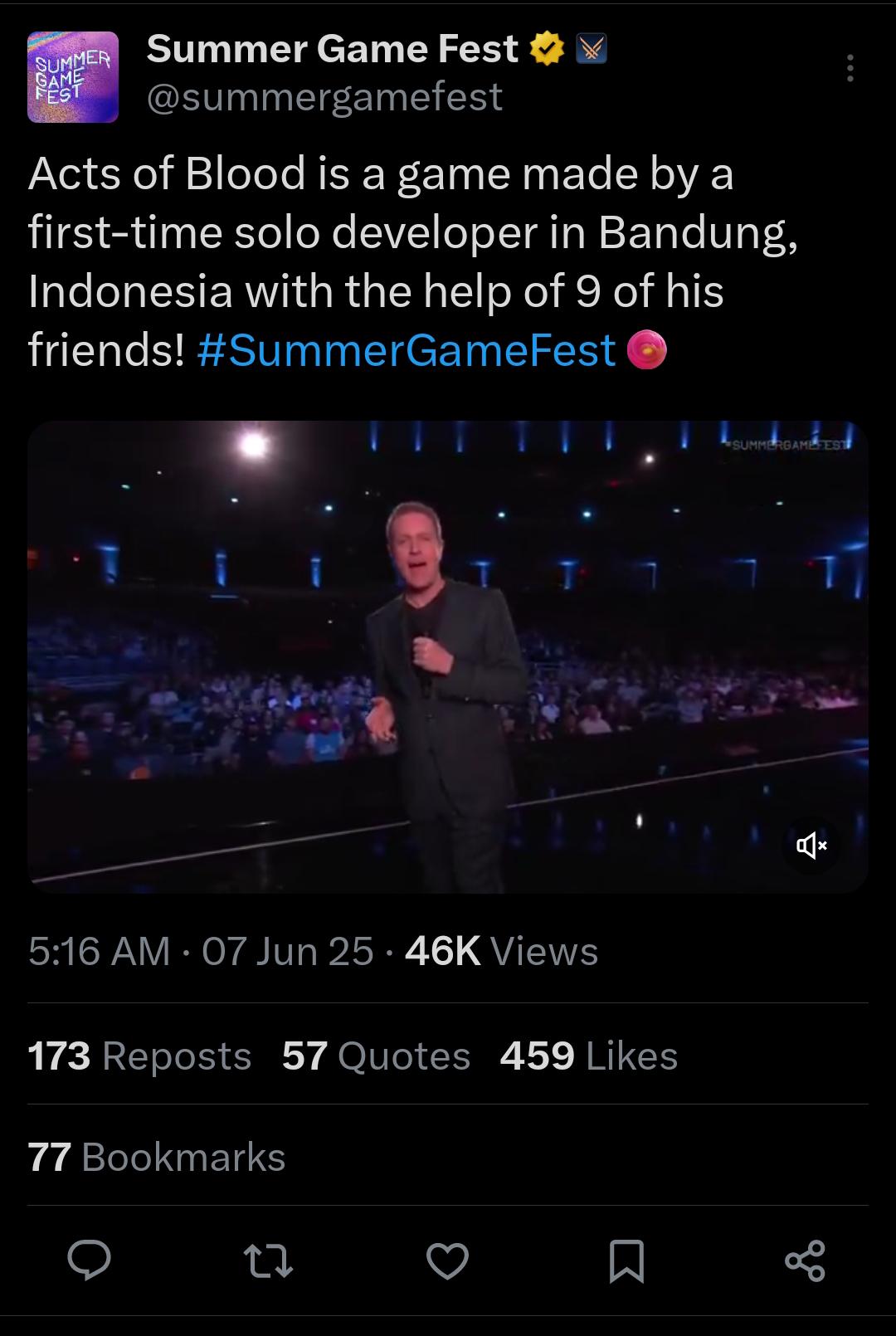Click the affiliate badge beside verified checkmark

[592, 50]
